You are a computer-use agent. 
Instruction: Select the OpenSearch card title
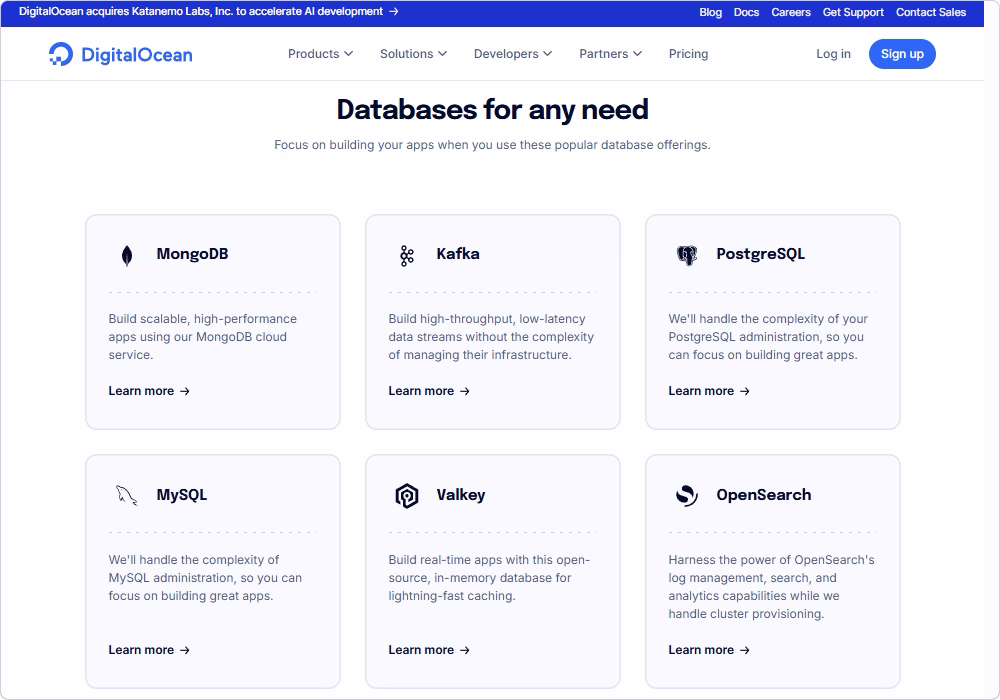(x=763, y=495)
